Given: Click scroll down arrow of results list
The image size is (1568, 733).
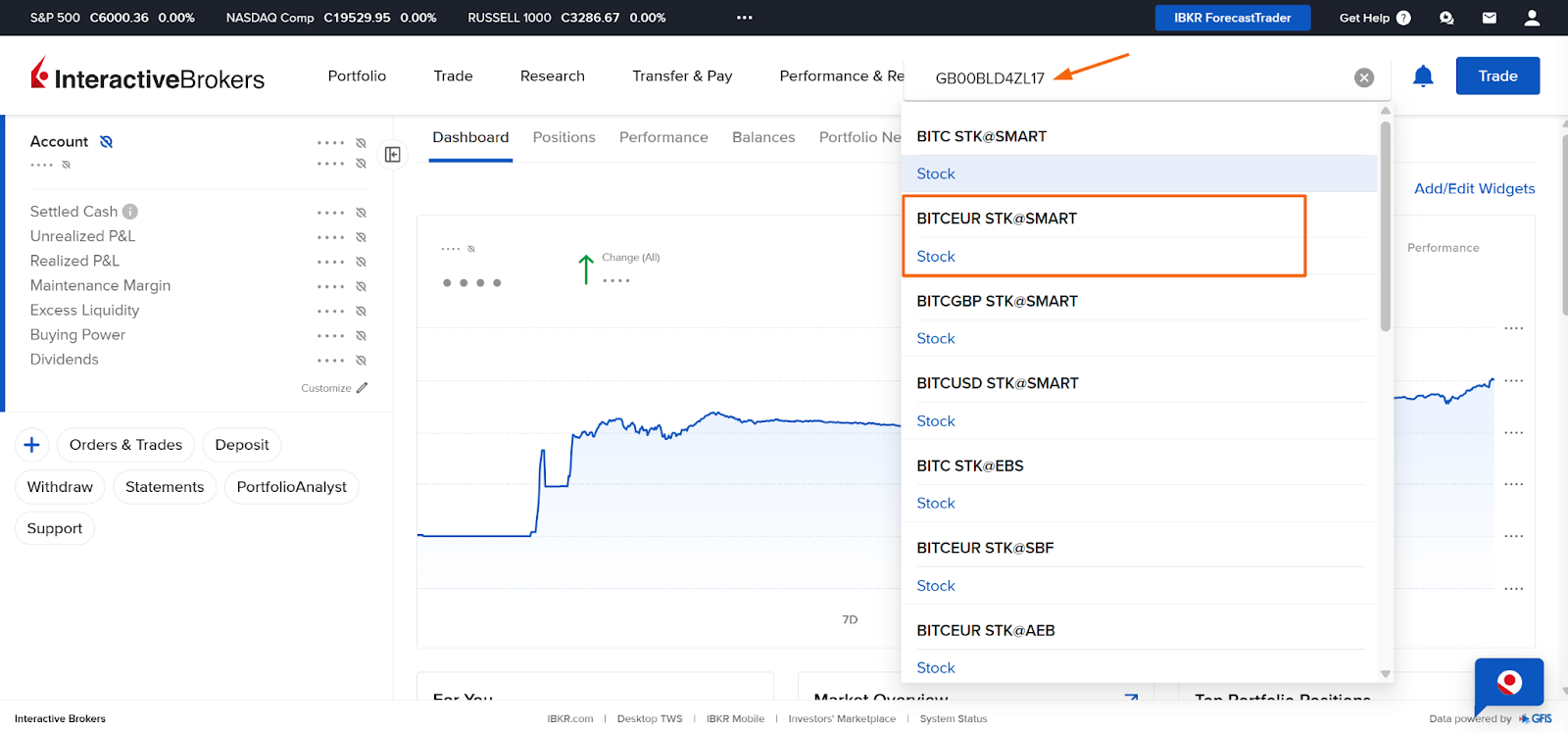Looking at the screenshot, I should [x=1385, y=674].
